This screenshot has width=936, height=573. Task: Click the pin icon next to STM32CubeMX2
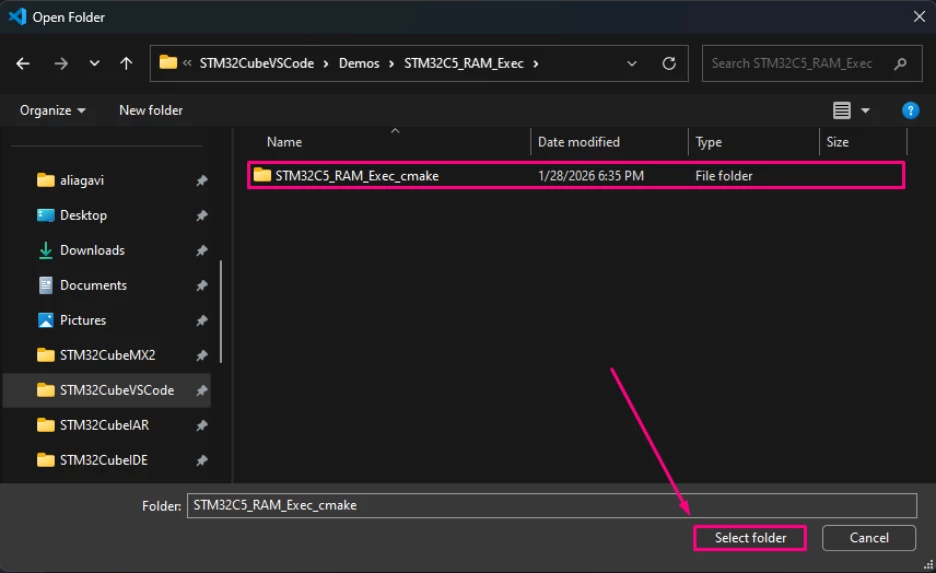click(202, 356)
